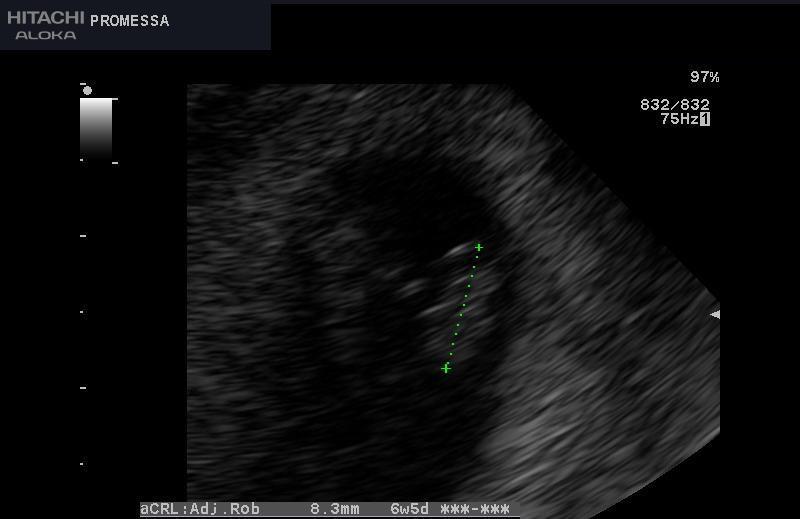801x519 pixels.
Task: Click the upper green caliper cross marker
Action: 479,247
